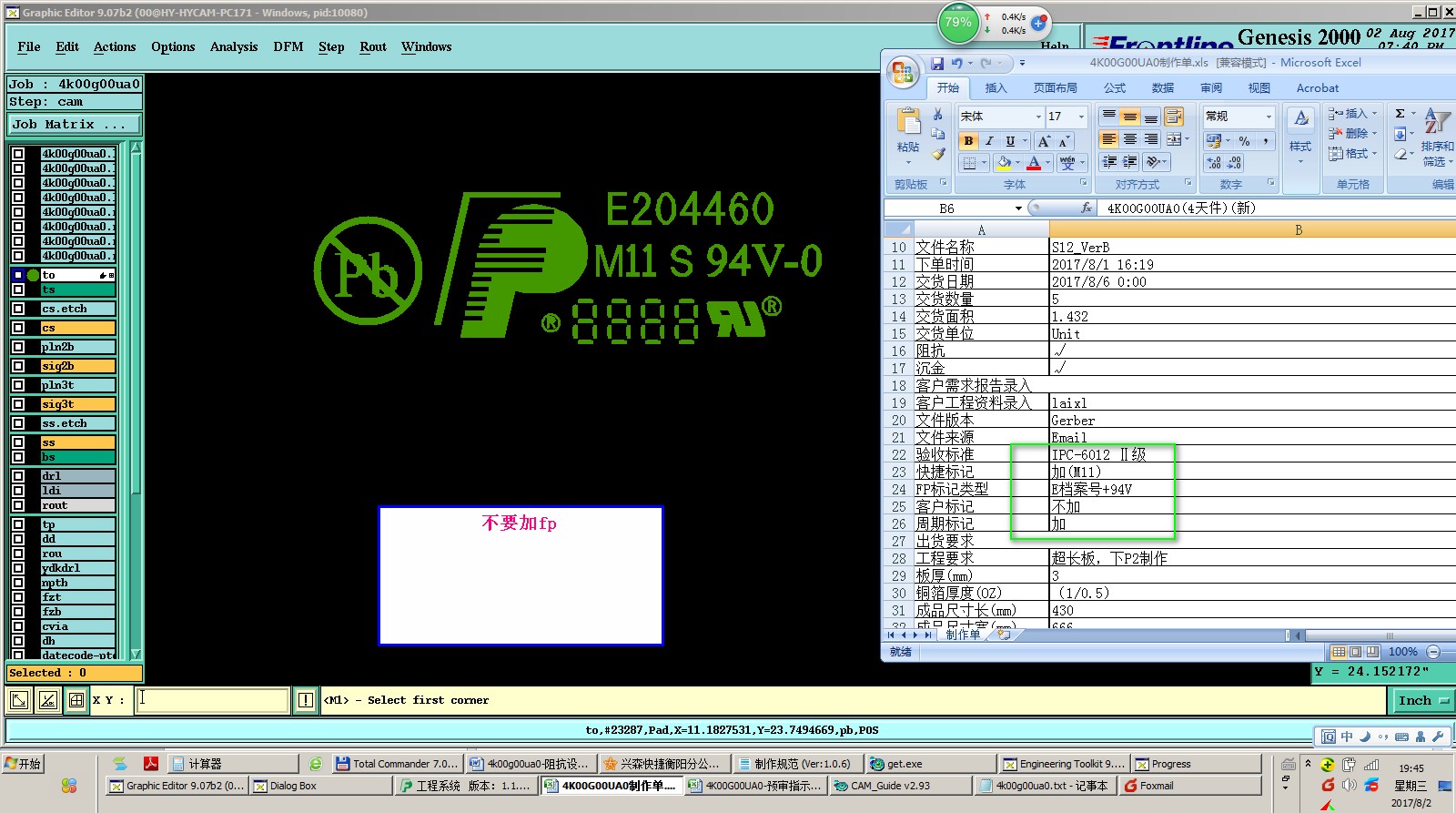Click the Excel Office button
Screen dimensions: 1456x813
click(903, 73)
